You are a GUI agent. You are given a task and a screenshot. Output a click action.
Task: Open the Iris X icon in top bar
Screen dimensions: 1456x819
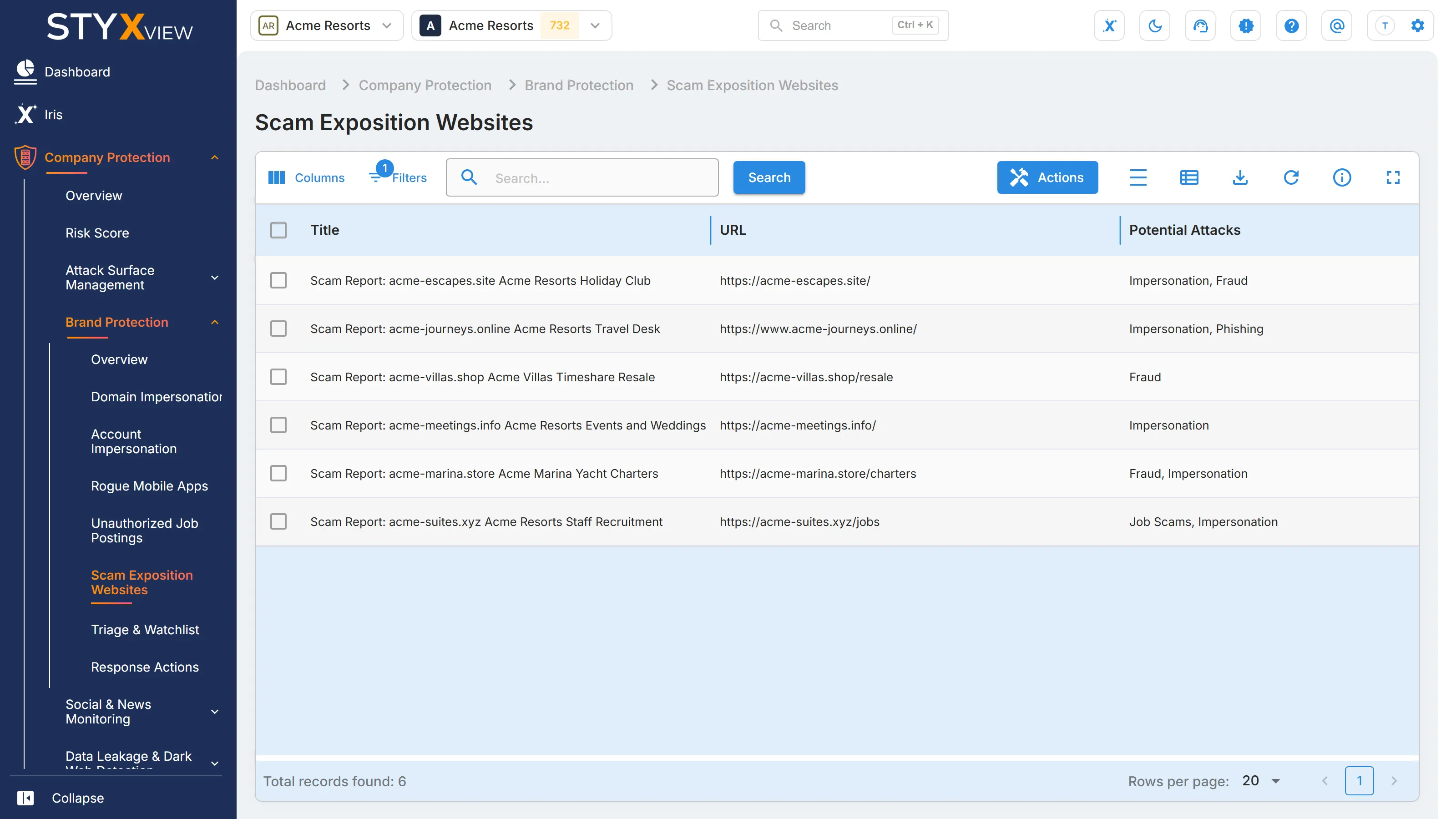tap(1109, 25)
